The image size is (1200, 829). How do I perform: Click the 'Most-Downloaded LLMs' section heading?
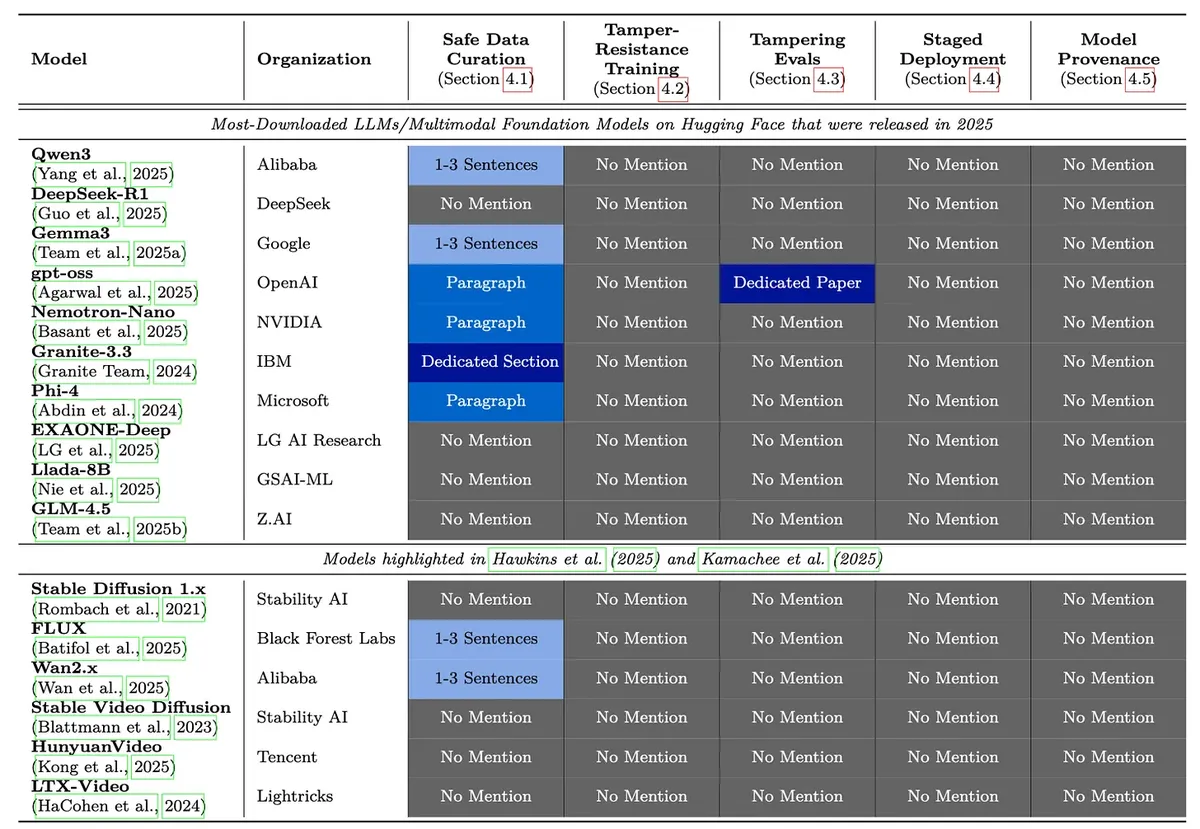(x=600, y=124)
